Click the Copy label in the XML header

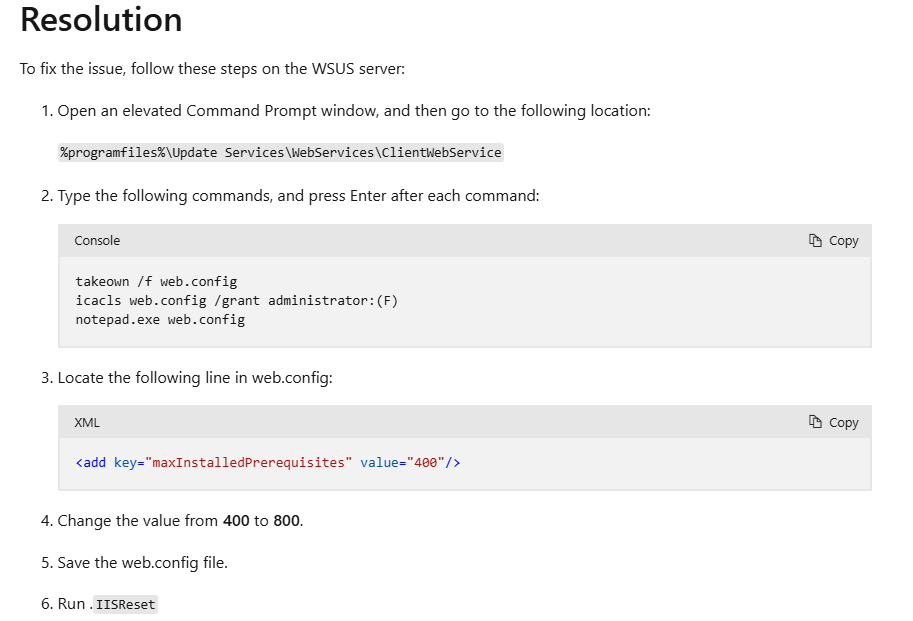[x=844, y=423]
